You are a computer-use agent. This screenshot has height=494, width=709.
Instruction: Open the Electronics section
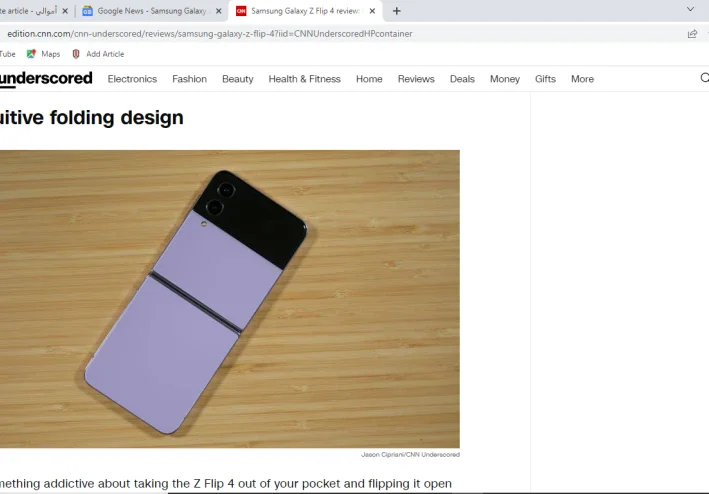tap(132, 79)
